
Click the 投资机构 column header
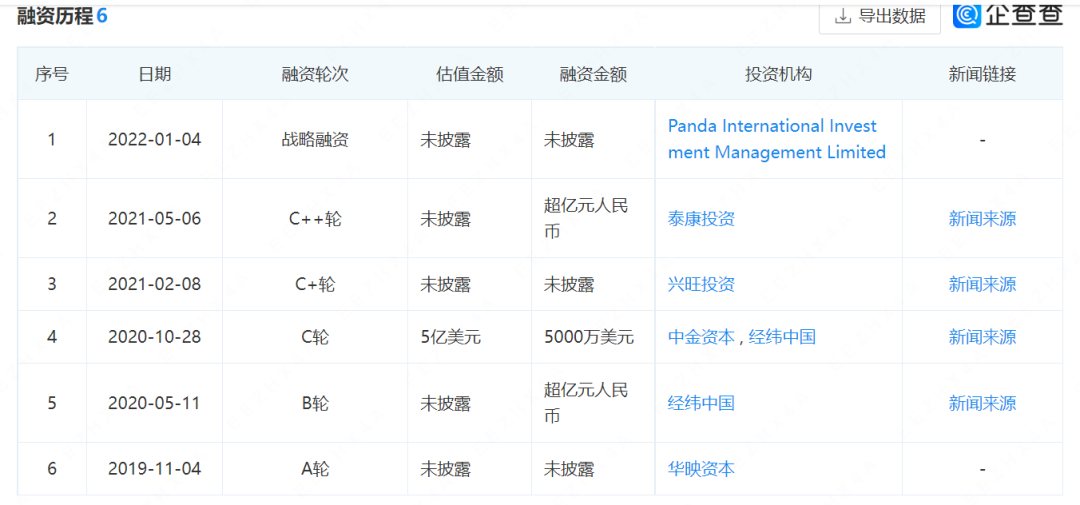pos(778,74)
